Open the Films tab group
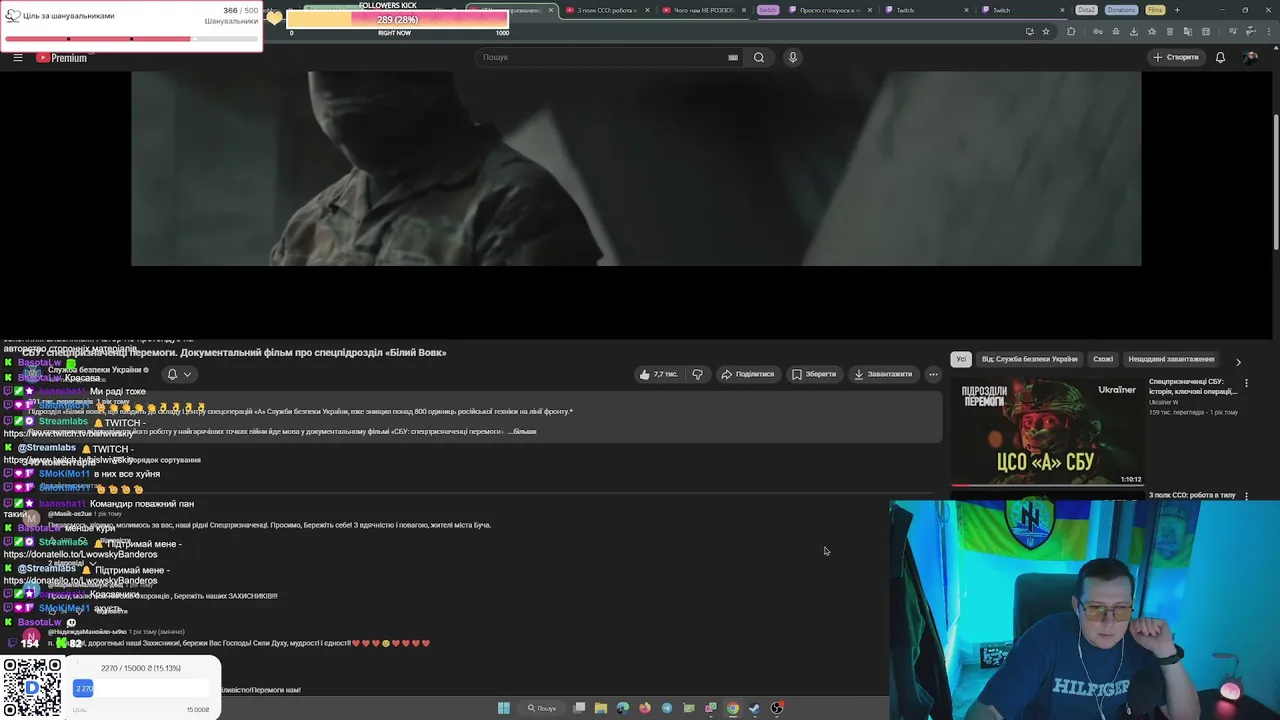 coord(1155,10)
